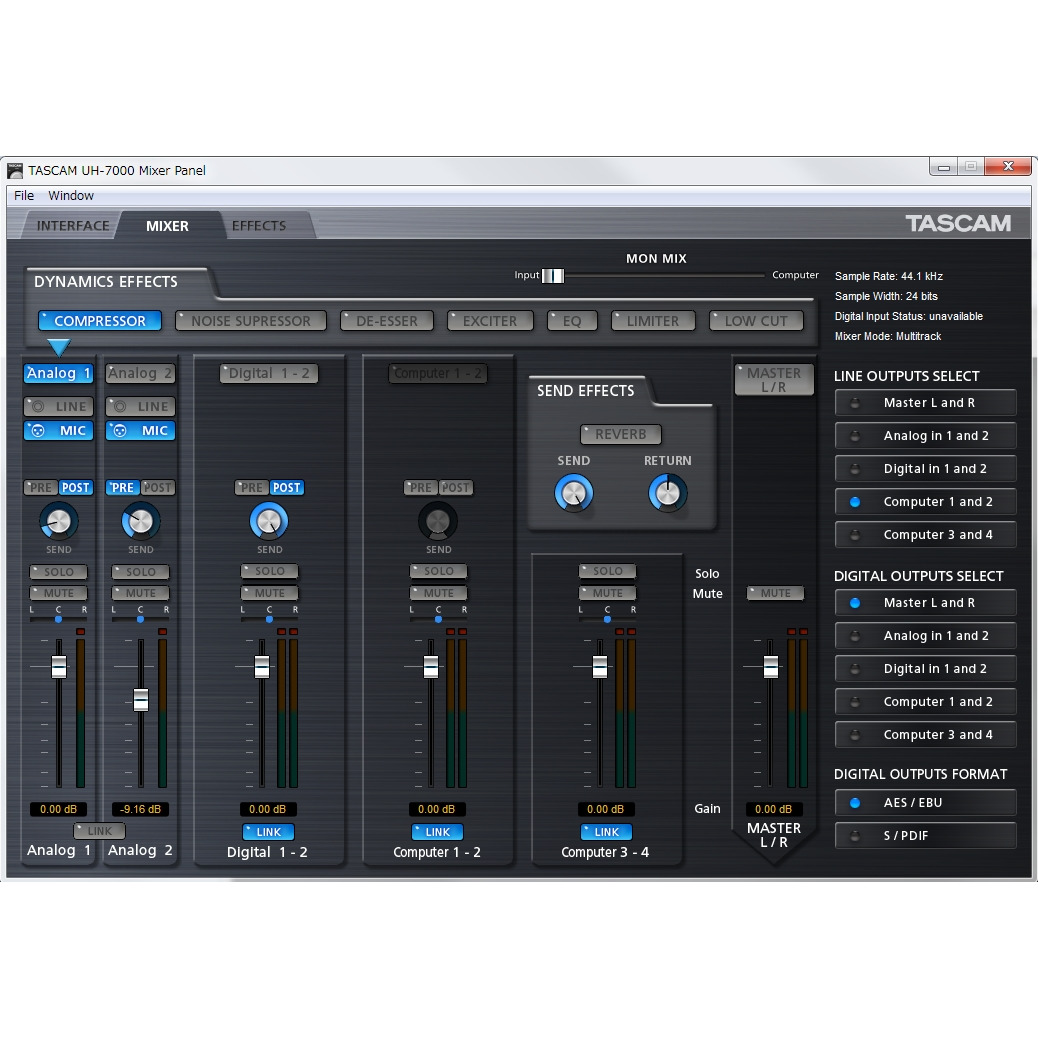Click the Analog 1 gain value 0.00 dB
Image resolution: width=1038 pixels, height=1038 pixels.
point(58,810)
